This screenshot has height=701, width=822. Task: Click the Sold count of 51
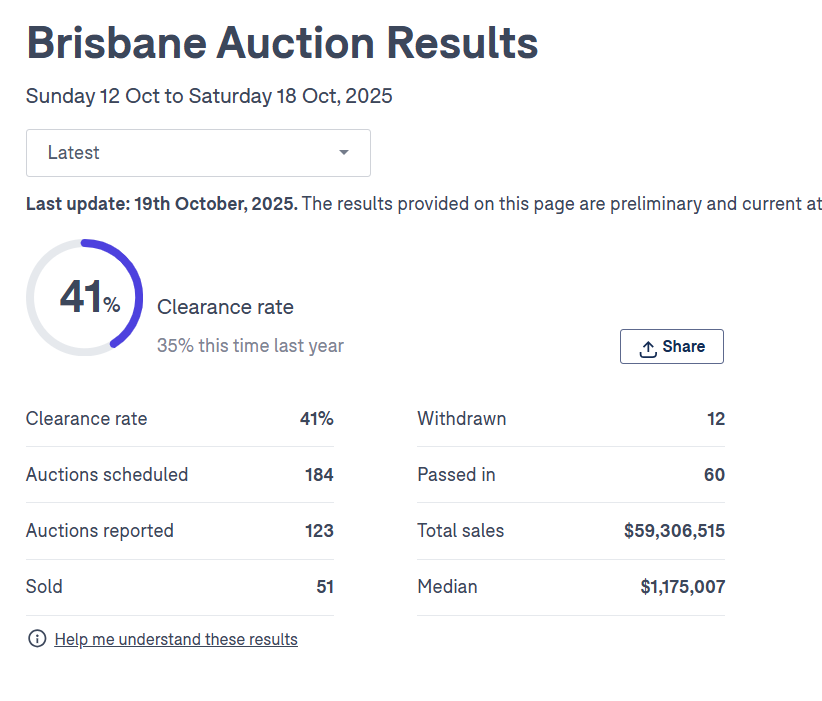[325, 587]
